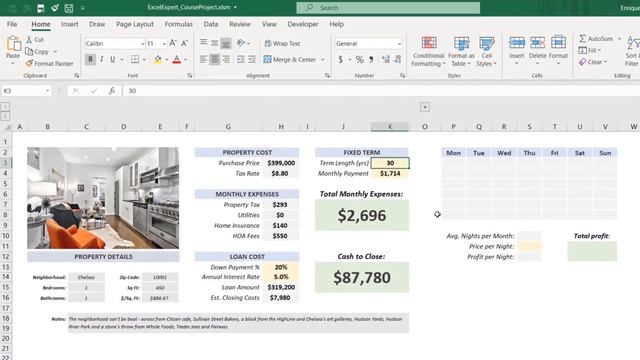This screenshot has width=640, height=360.
Task: Open the General number format dropdown
Action: 399,44
